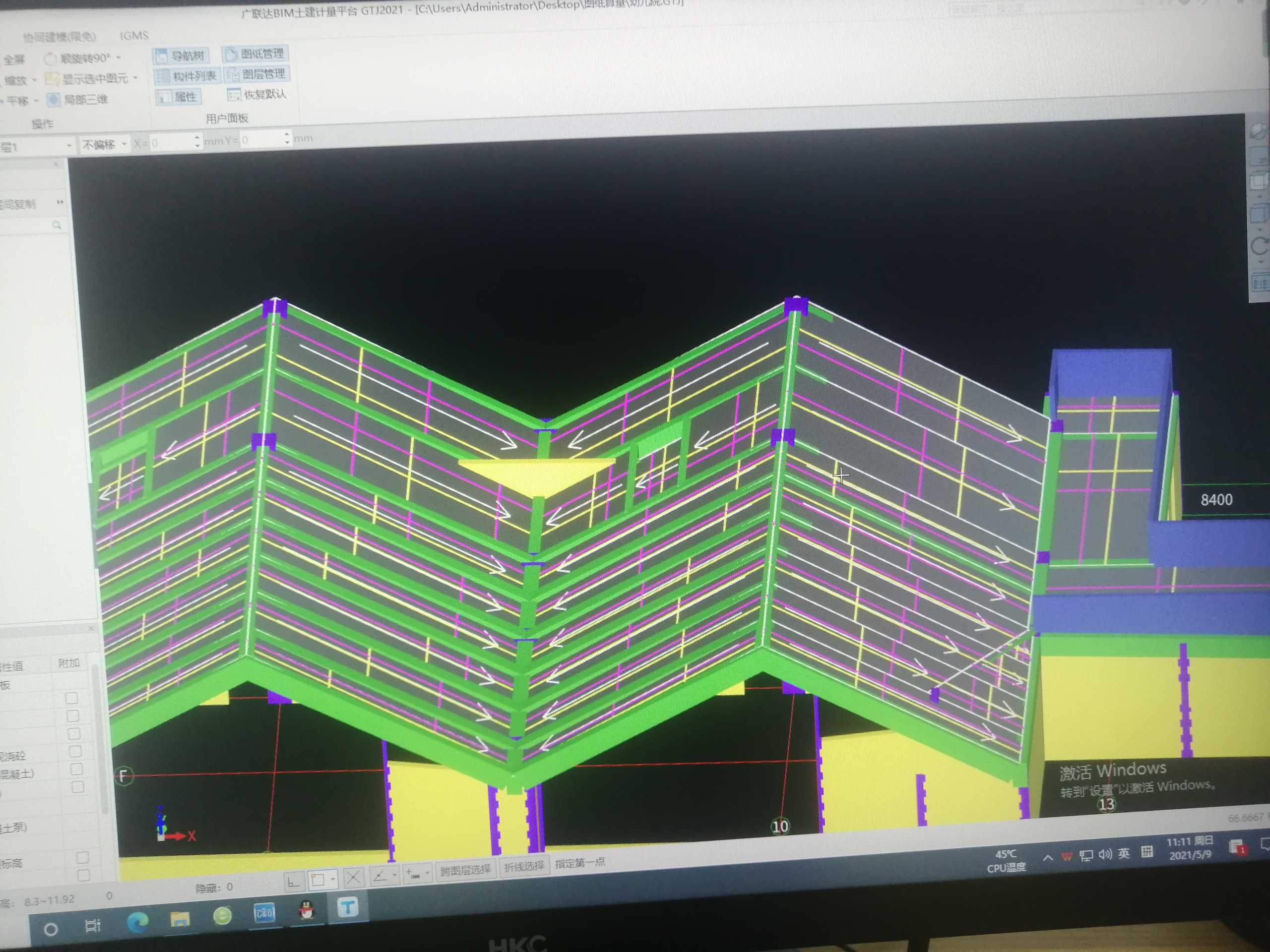Click the Y= offset input field
1270x952 pixels.
(265, 139)
